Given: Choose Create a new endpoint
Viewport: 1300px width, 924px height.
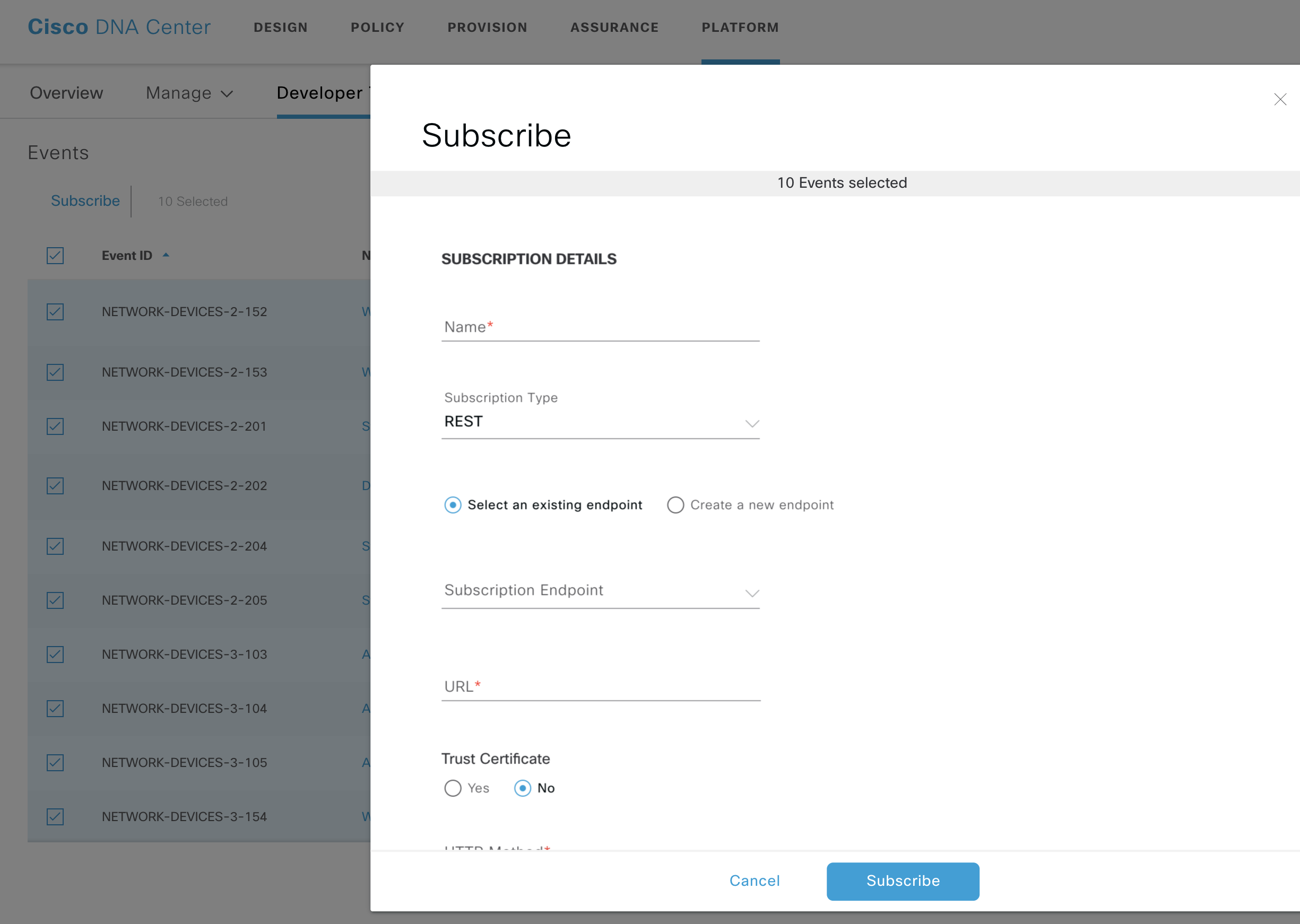Looking at the screenshot, I should tap(675, 504).
